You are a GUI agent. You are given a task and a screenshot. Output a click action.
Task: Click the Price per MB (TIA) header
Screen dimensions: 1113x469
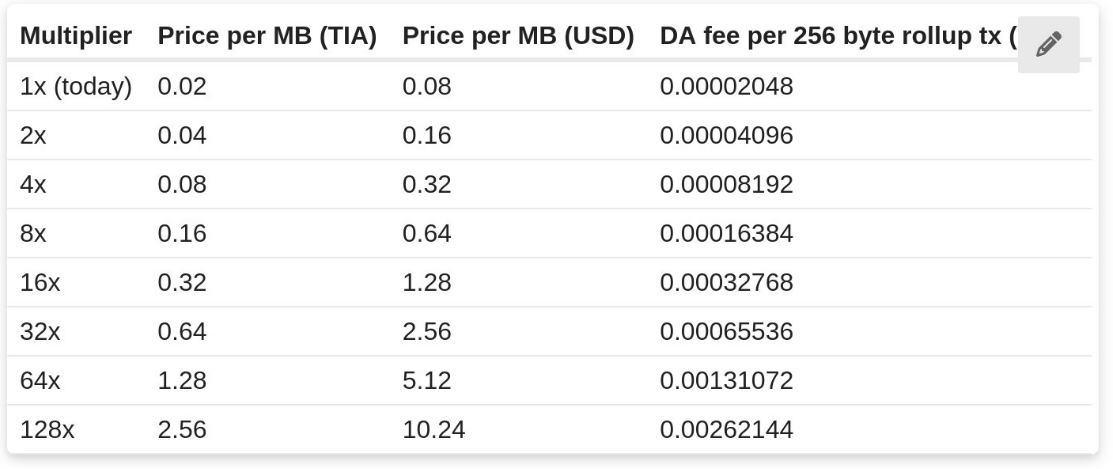267,38
